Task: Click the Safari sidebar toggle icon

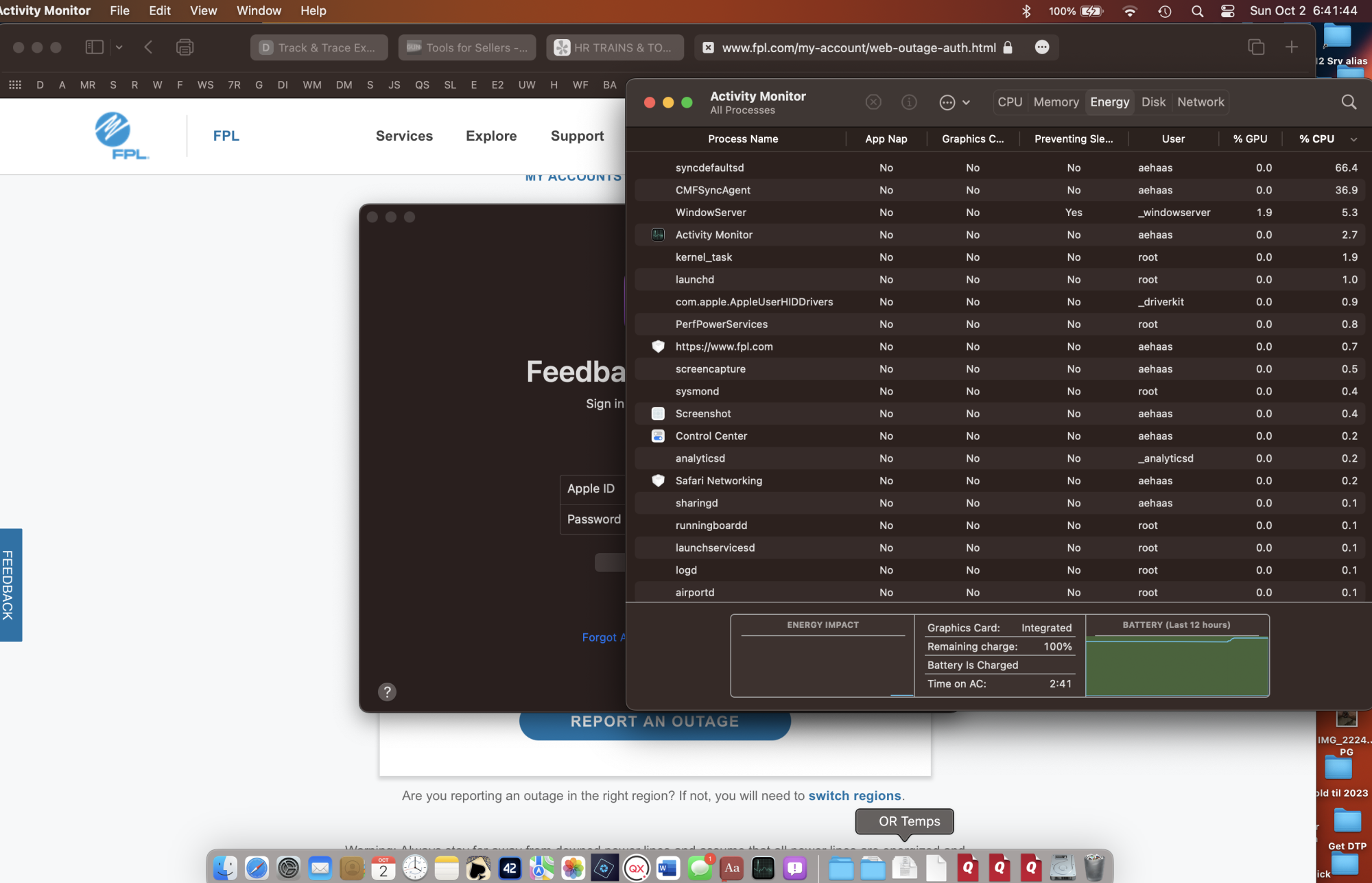Action: 94,47
